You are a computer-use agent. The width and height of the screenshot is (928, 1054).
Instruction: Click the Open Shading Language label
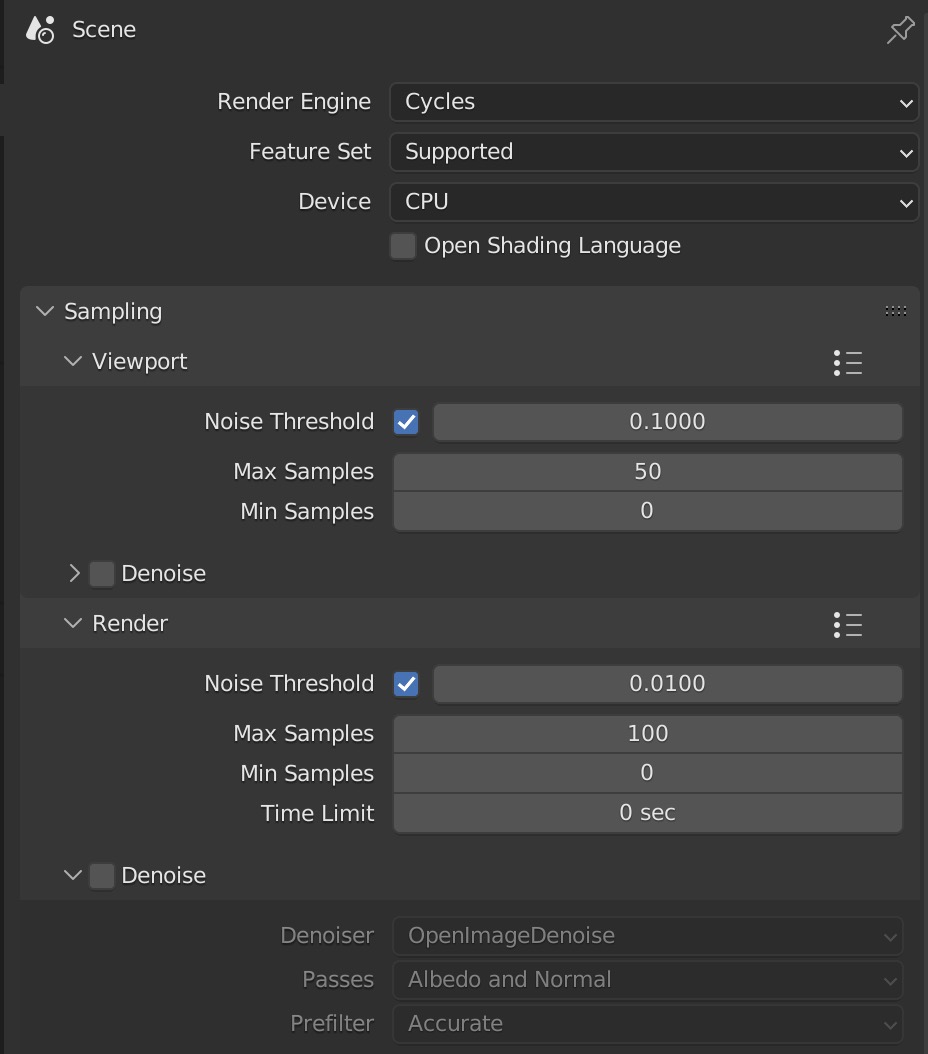pyautogui.click(x=552, y=246)
